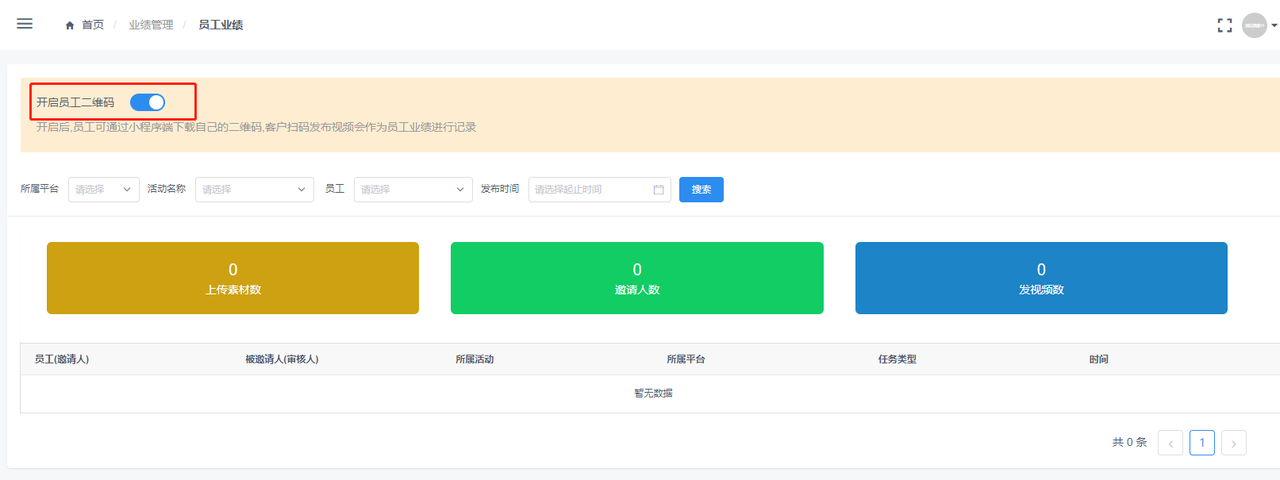The image size is (1280, 480).
Task: Expand the 活动名称 filter dropdown
Action: 254,189
